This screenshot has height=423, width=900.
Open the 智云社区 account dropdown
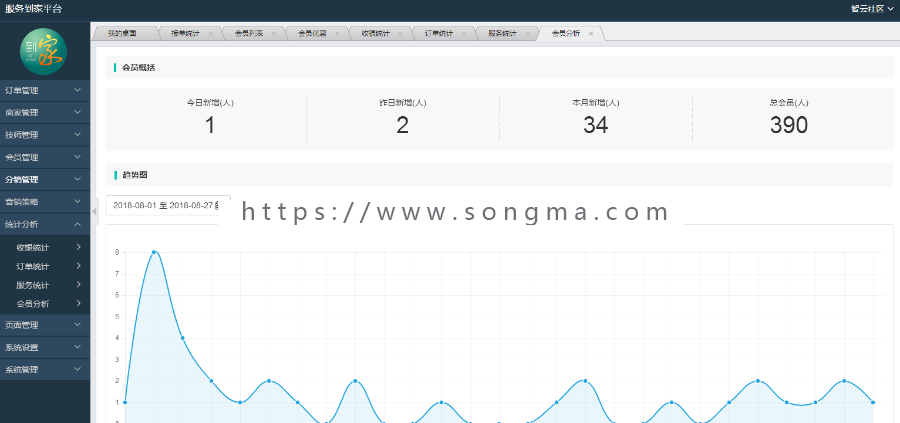[x=872, y=9]
